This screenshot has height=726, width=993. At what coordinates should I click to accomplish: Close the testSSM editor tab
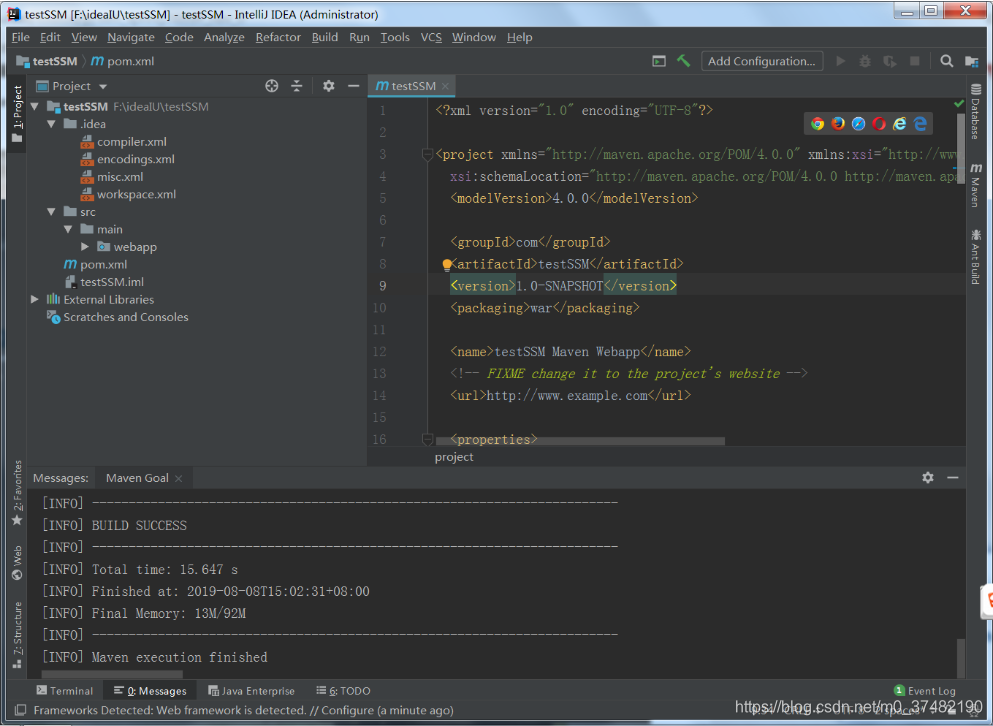point(445,86)
